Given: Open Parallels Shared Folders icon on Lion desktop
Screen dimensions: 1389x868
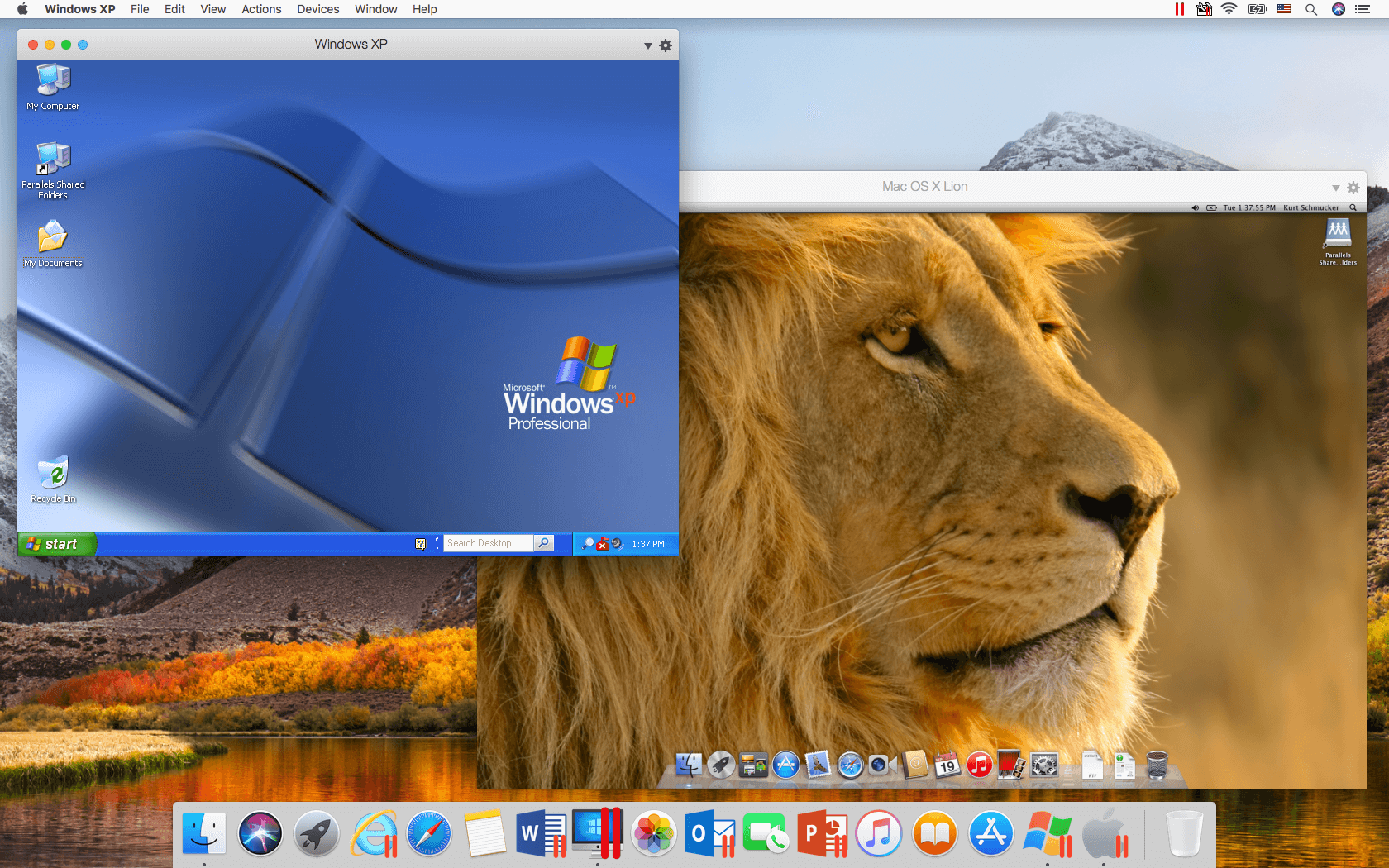Looking at the screenshot, I should (x=1338, y=241).
